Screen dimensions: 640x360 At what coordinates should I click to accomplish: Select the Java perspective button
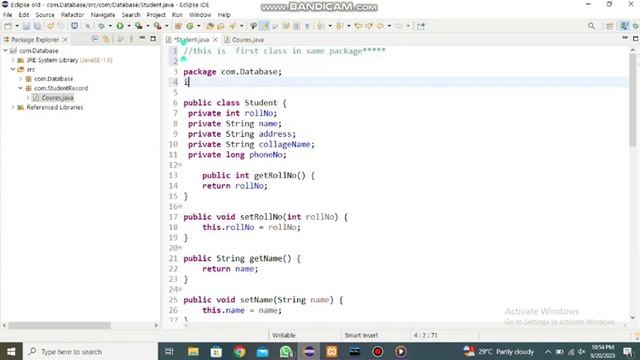tap(624, 26)
